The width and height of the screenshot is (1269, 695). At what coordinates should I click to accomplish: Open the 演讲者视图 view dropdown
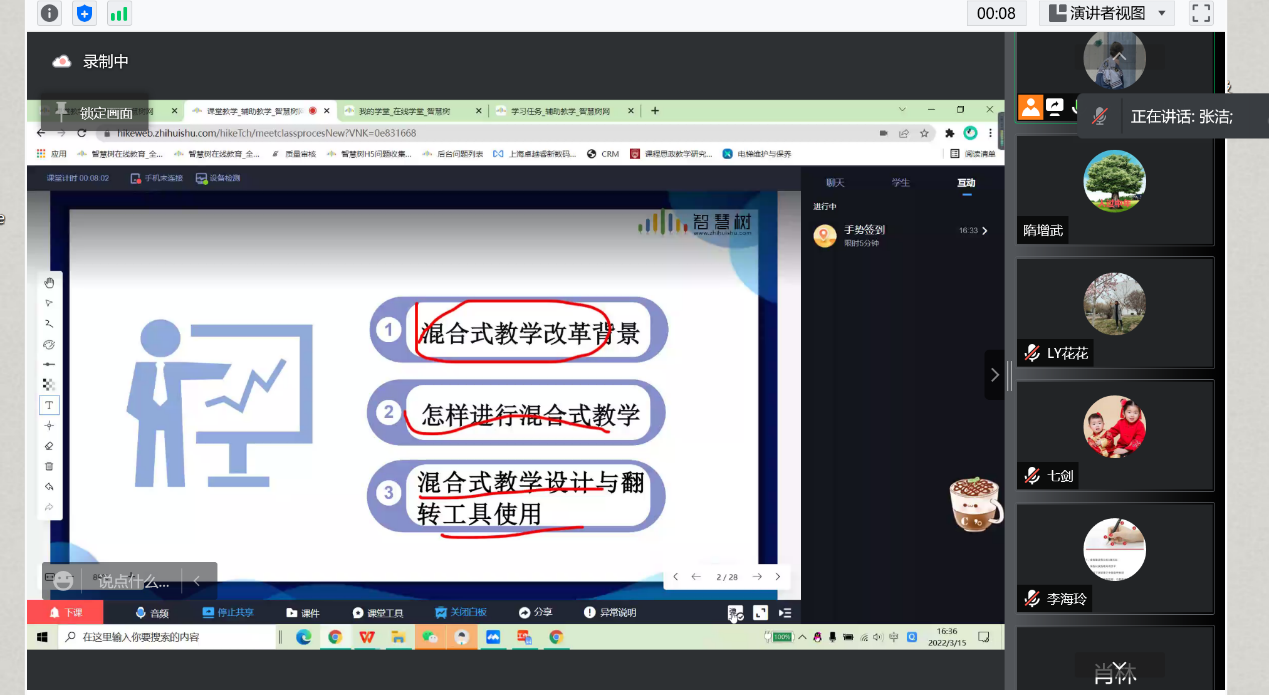1106,13
